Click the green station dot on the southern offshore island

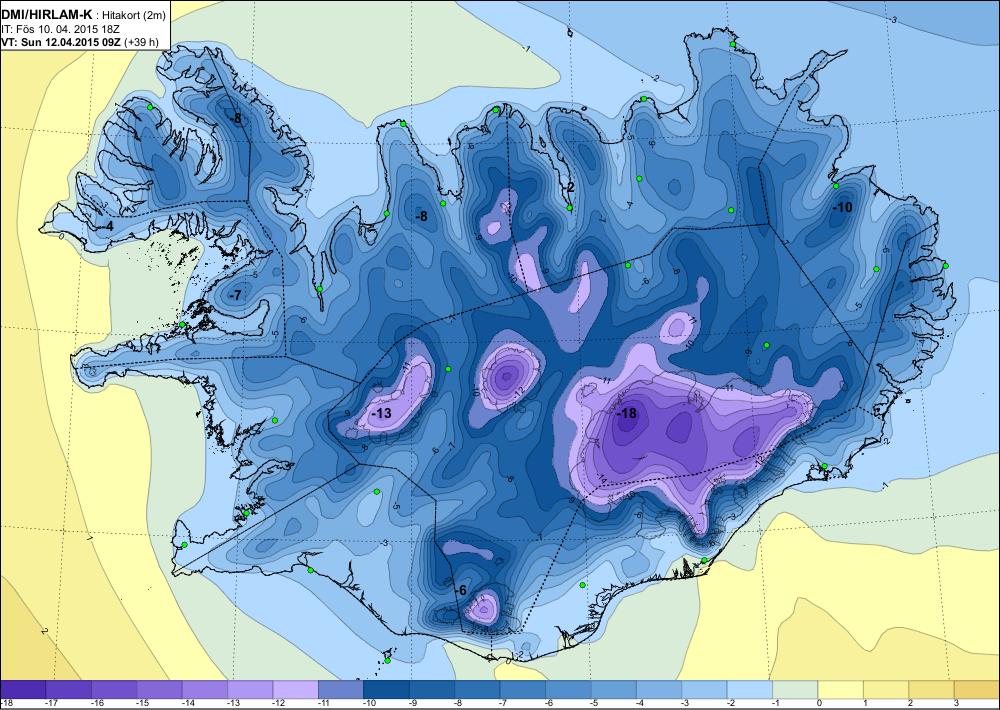click(x=387, y=660)
